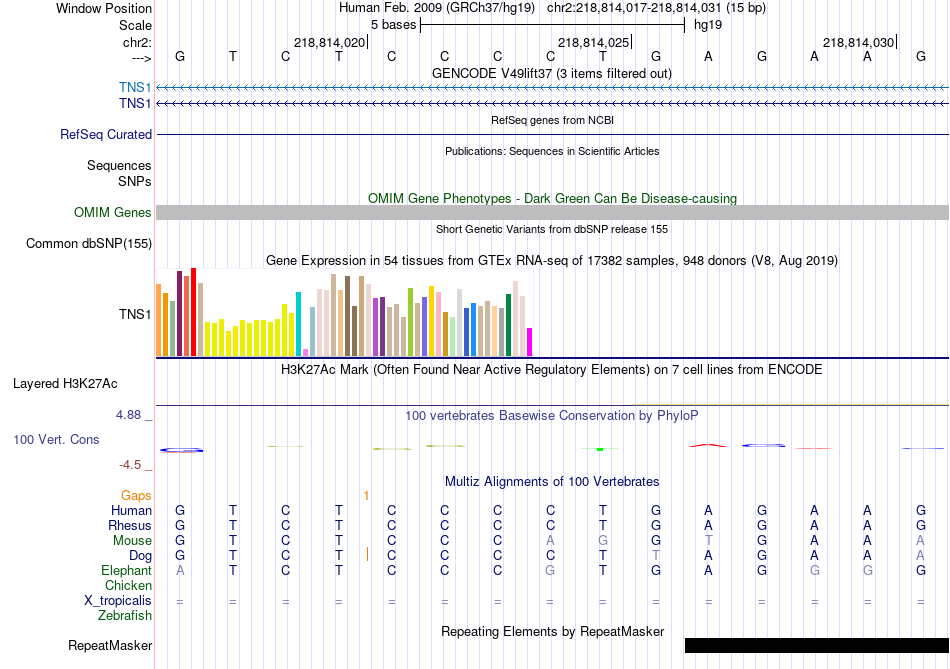The height and width of the screenshot is (669, 950).
Task: Click the Common dbSNP(155) track label
Action: [x=88, y=243]
